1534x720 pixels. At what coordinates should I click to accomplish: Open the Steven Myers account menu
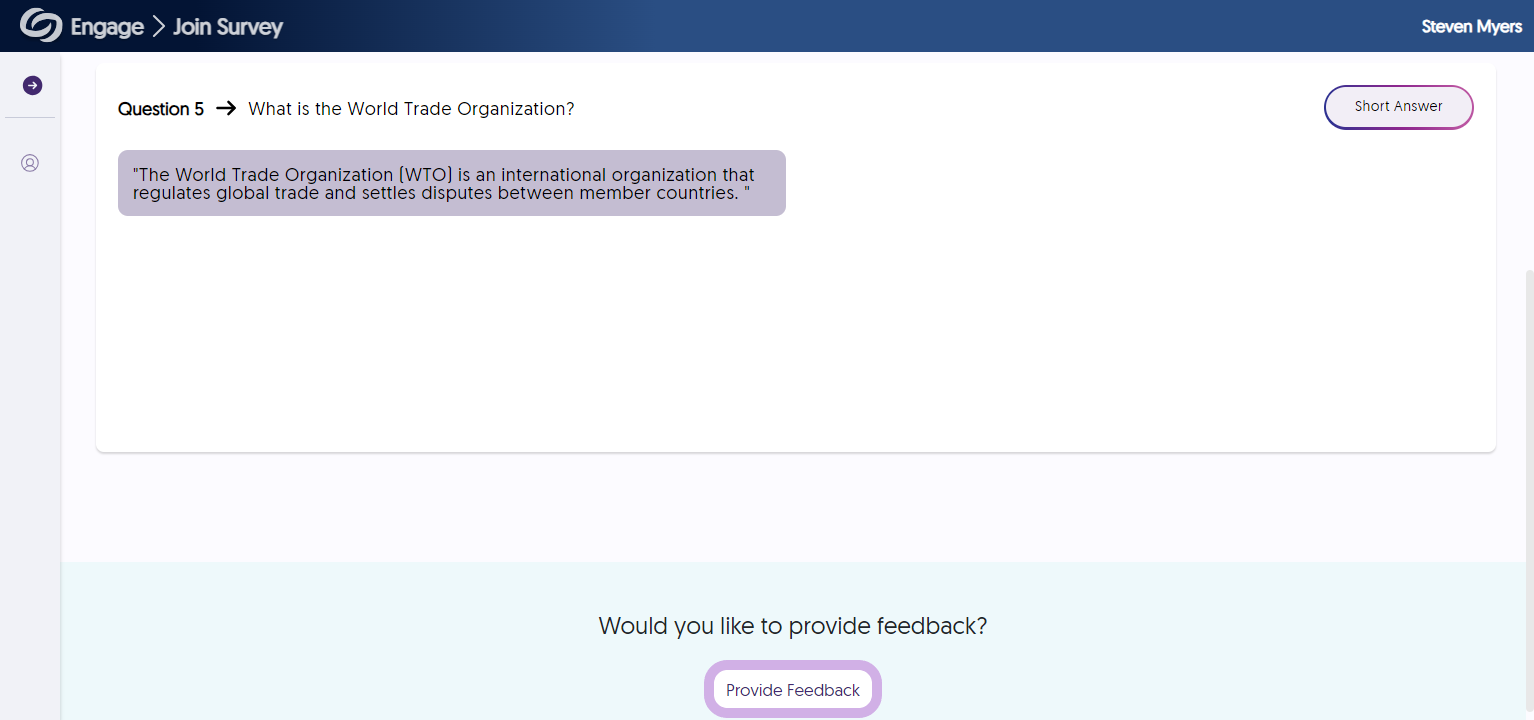(1471, 27)
